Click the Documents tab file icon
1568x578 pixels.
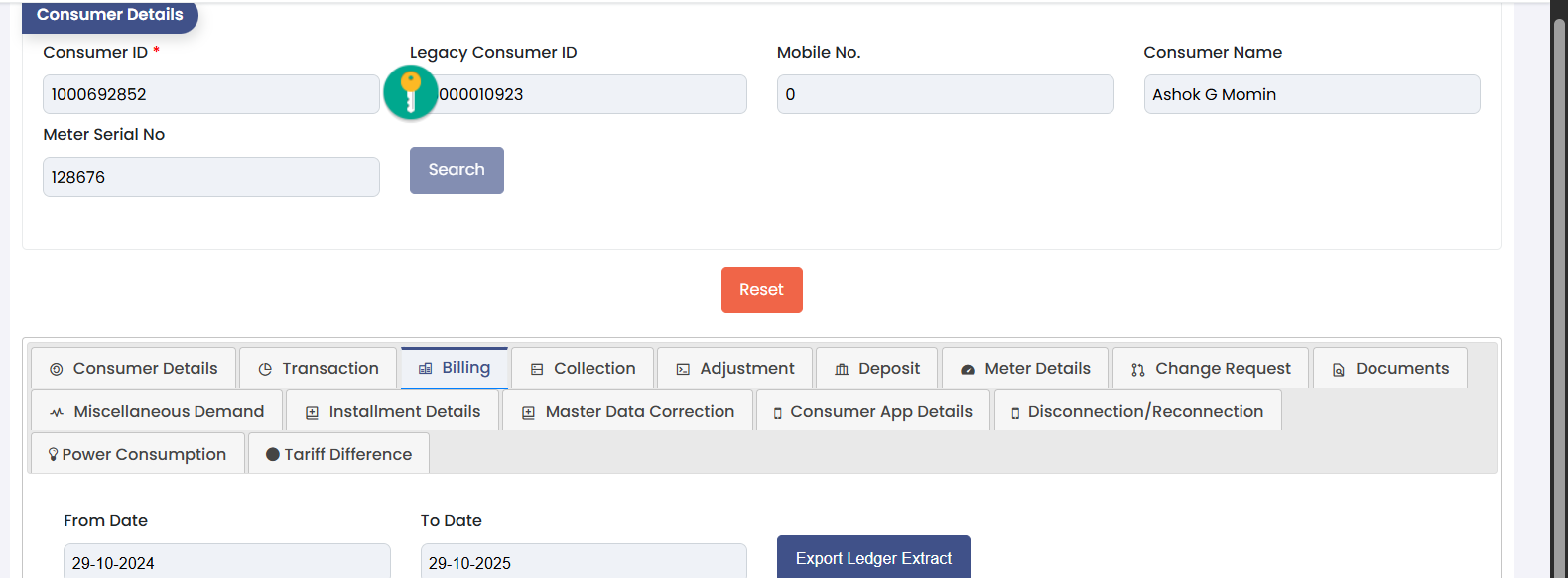1339,369
